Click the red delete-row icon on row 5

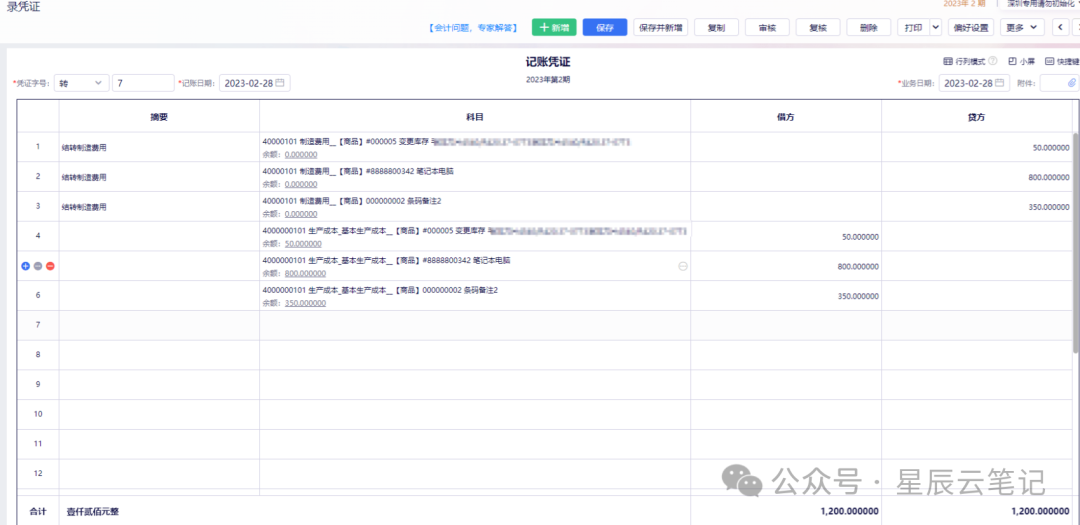[x=50, y=266]
